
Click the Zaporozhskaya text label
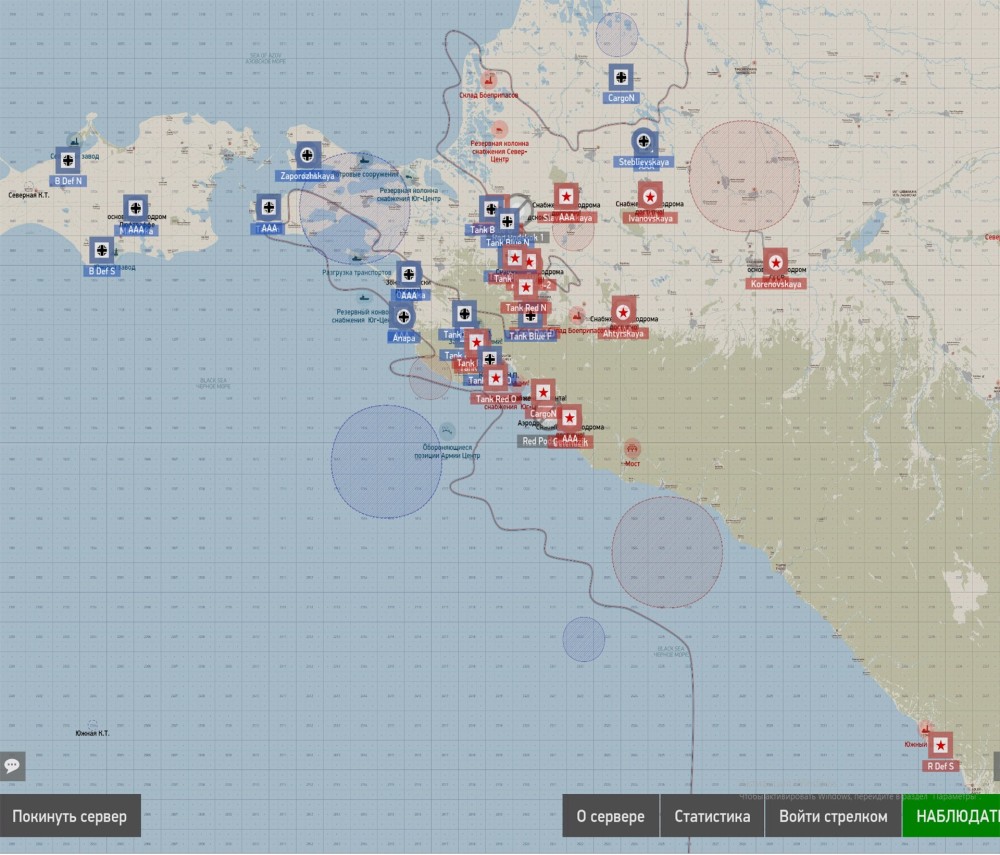click(x=307, y=176)
